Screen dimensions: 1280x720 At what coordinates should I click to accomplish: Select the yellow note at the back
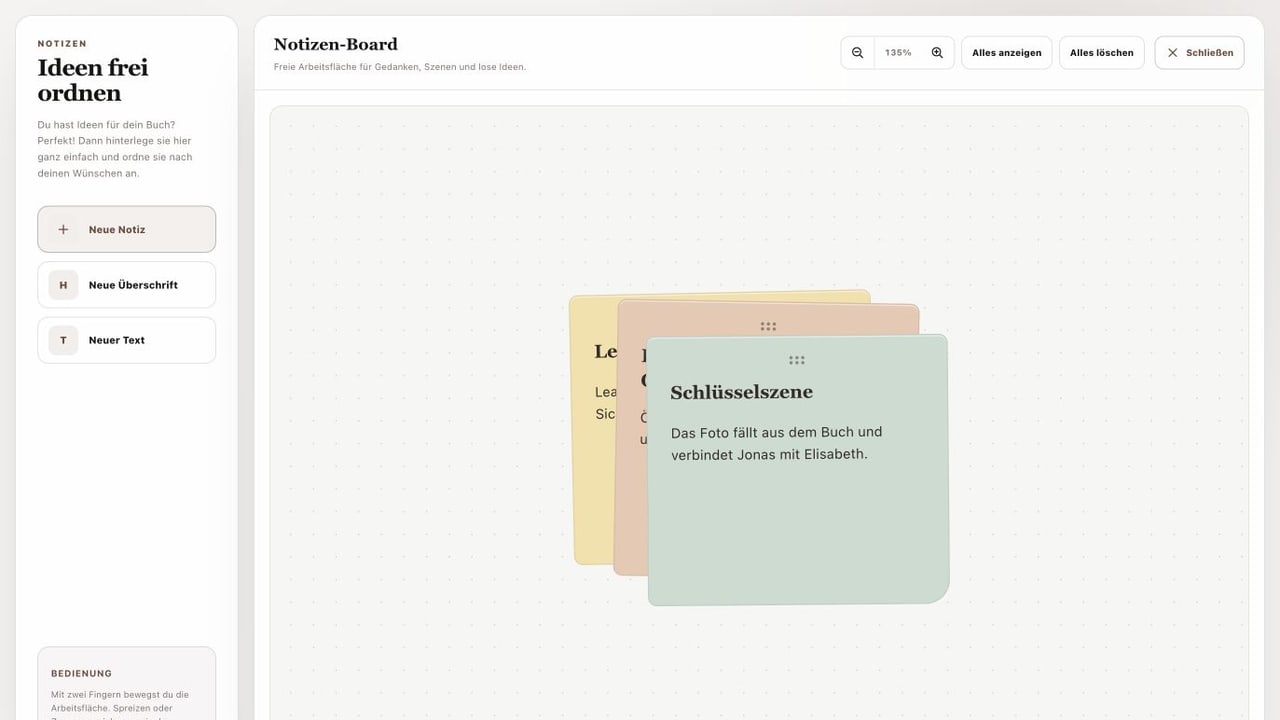(x=592, y=480)
